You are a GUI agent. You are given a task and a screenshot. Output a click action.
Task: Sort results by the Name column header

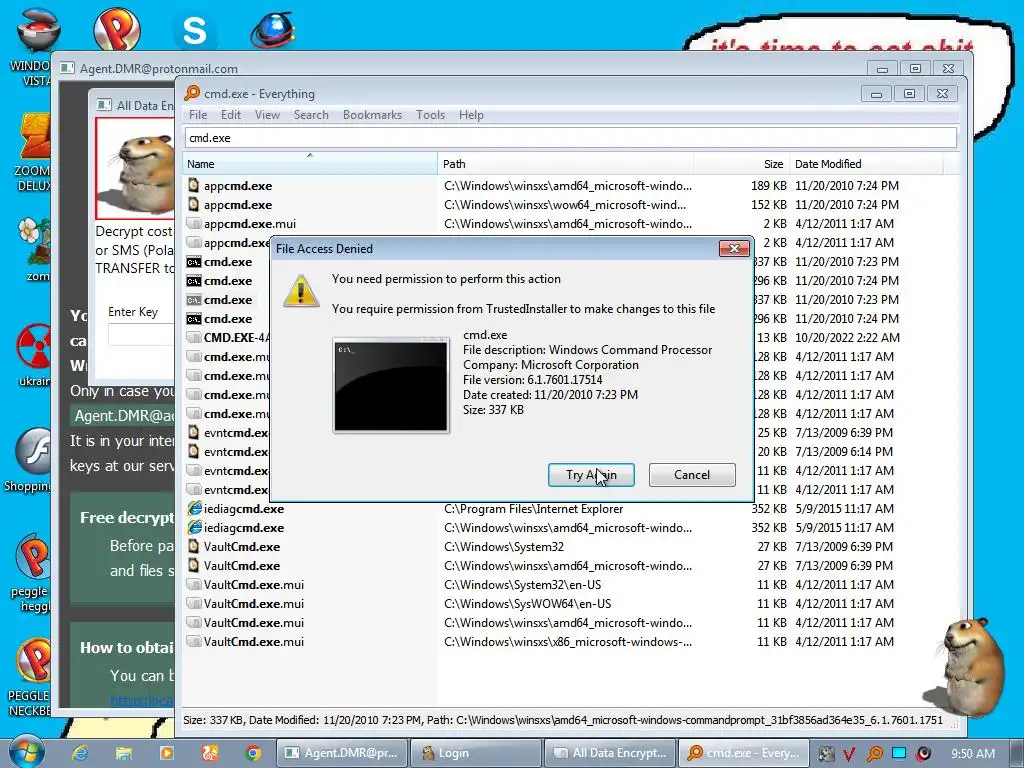310,164
